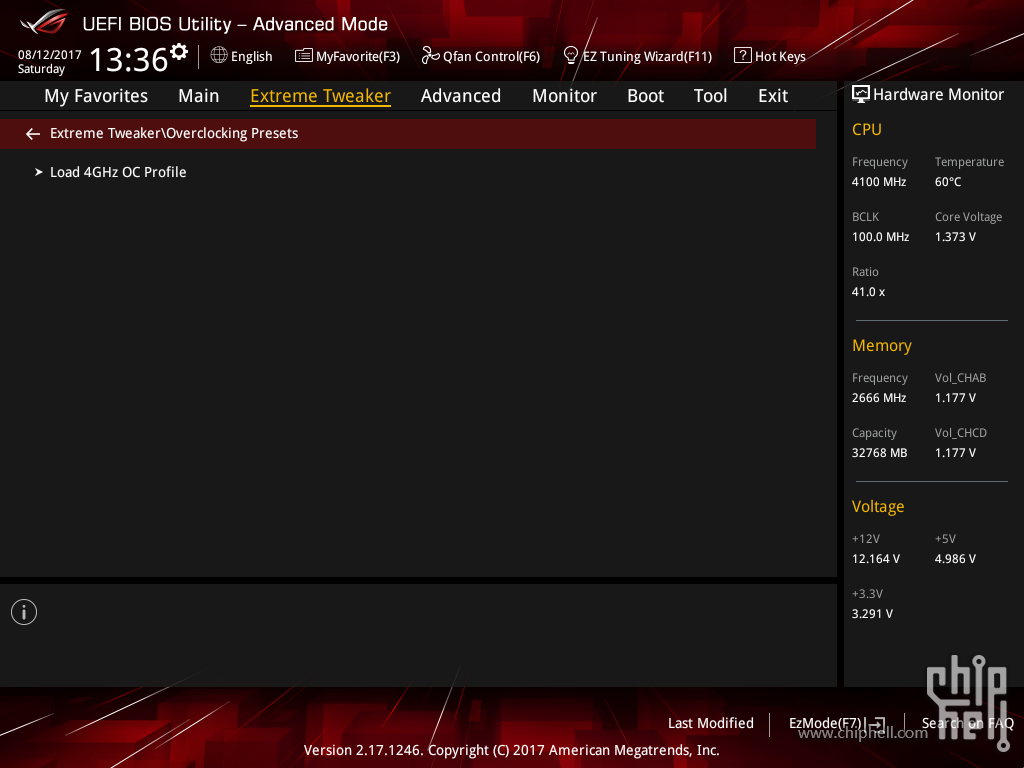This screenshot has height=768, width=1024.
Task: Open the Advanced tab
Action: click(461, 96)
